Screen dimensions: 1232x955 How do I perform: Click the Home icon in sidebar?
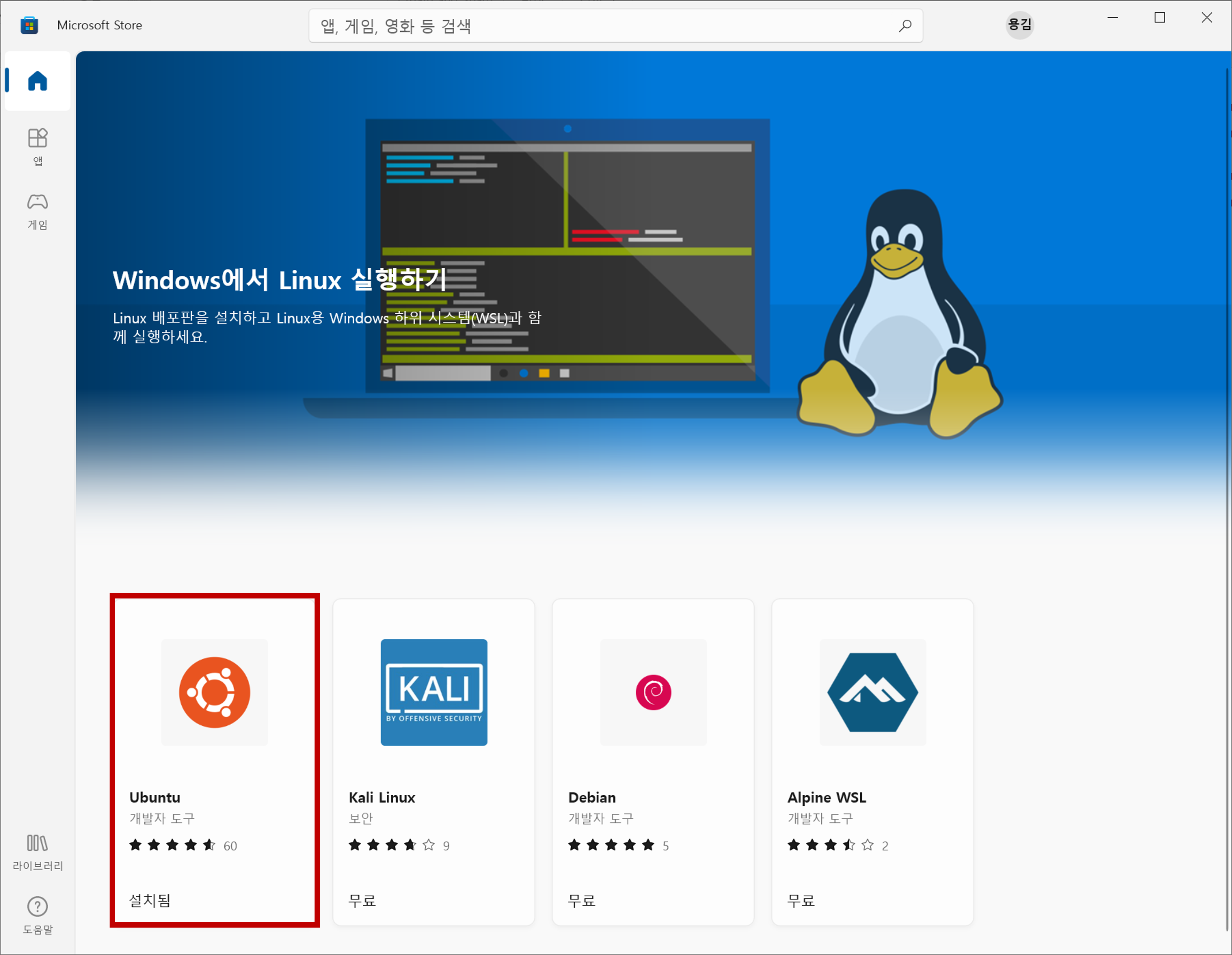[37, 81]
